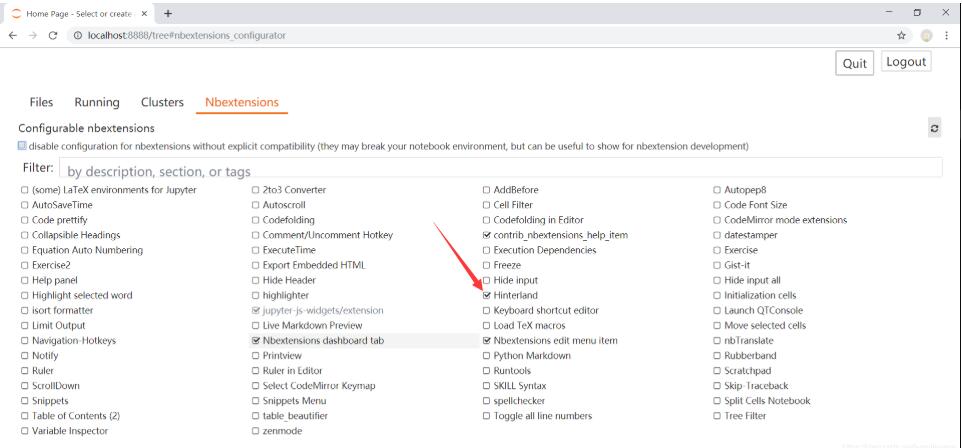This screenshot has width=962, height=448.
Task: Uncheck the Hinterland extension checkbox
Action: click(x=487, y=296)
